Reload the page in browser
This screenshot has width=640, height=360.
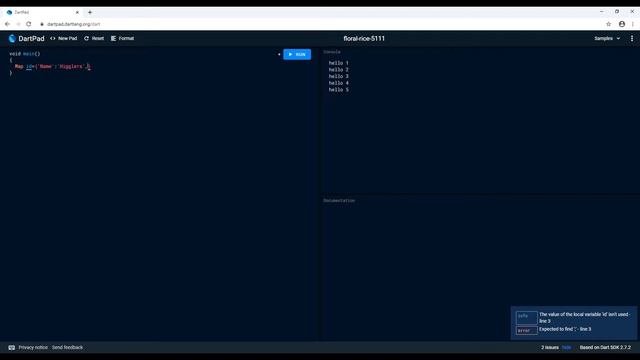point(29,24)
